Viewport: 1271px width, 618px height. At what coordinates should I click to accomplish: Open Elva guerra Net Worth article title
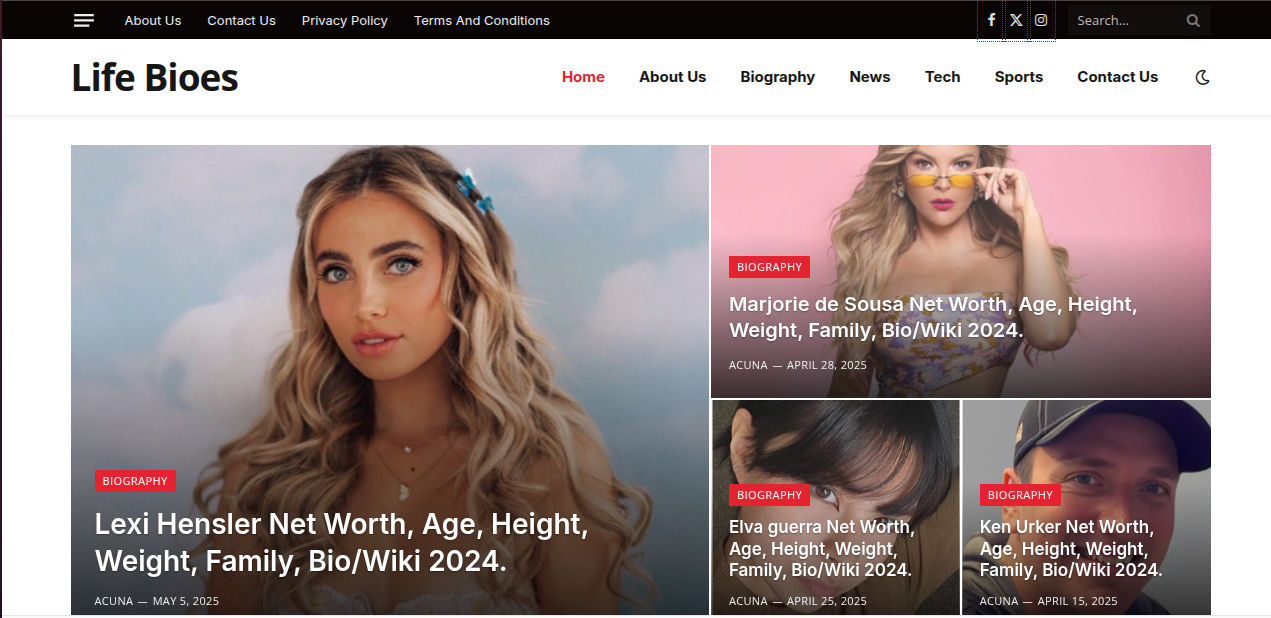click(821, 549)
